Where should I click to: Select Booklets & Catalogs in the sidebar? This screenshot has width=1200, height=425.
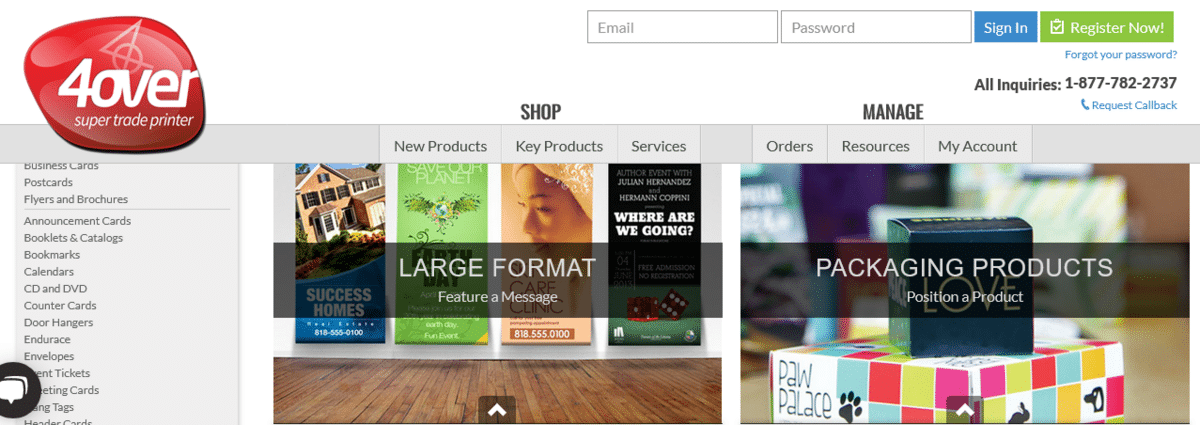[x=73, y=238]
